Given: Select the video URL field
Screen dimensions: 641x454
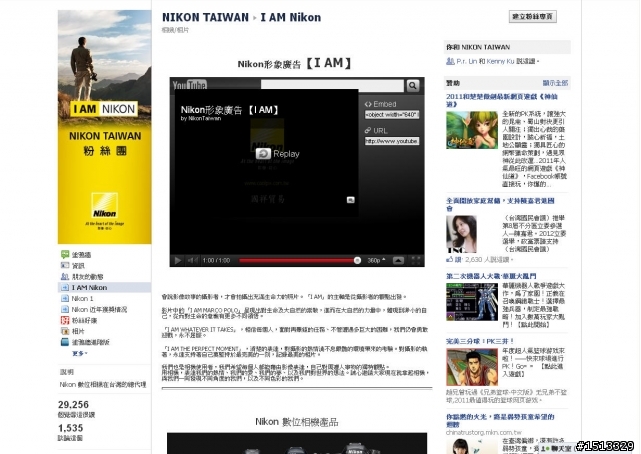Looking at the screenshot, I should pyautogui.click(x=392, y=141).
